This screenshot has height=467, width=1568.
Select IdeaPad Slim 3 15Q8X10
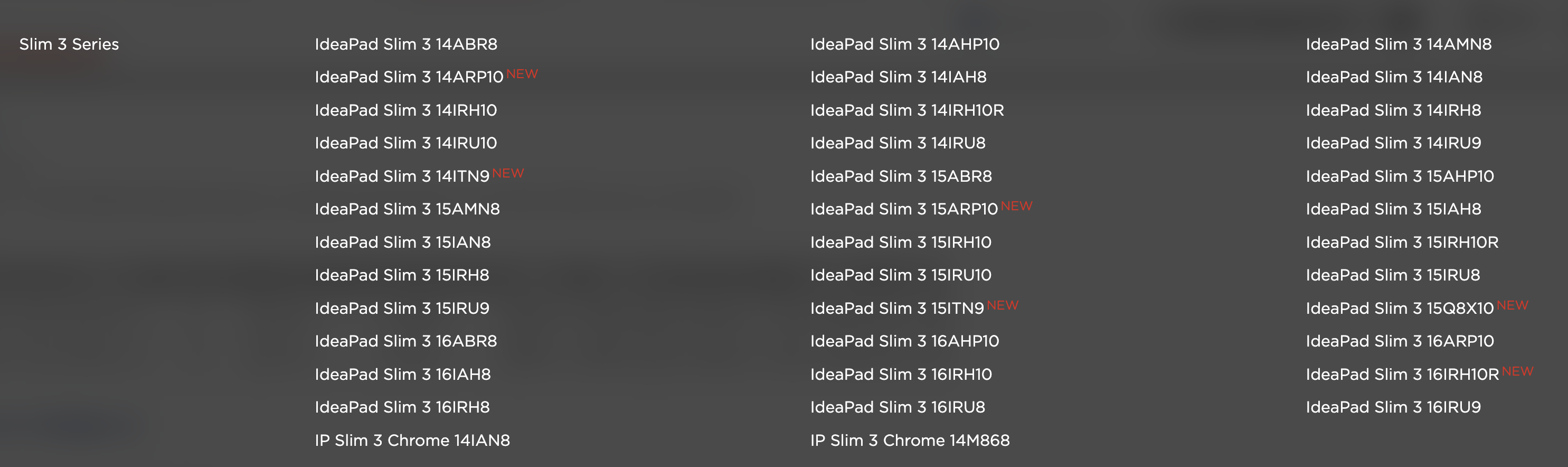[1400, 309]
